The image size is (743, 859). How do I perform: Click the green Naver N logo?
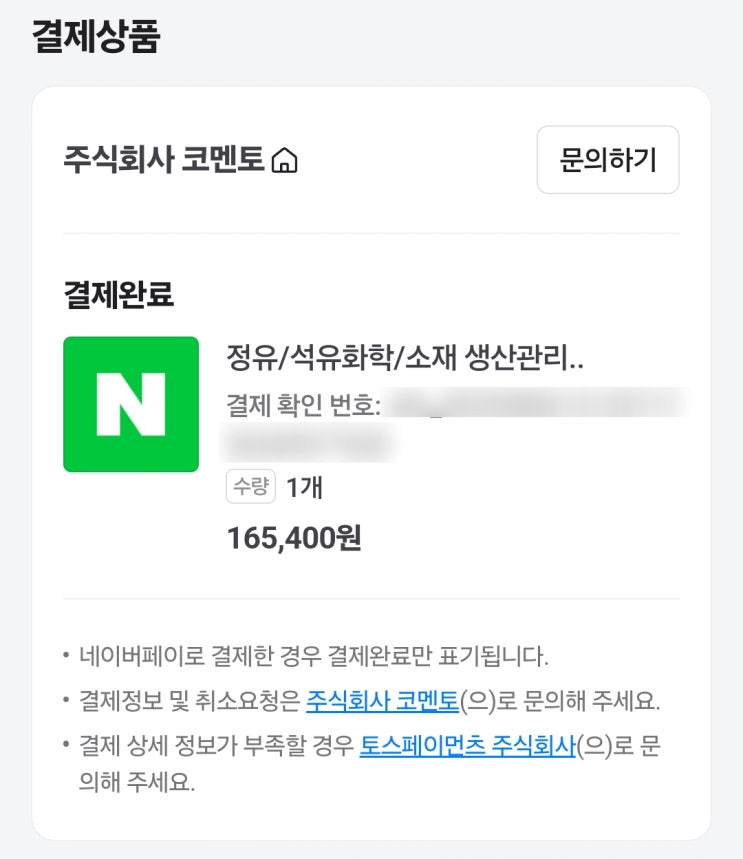(x=131, y=404)
